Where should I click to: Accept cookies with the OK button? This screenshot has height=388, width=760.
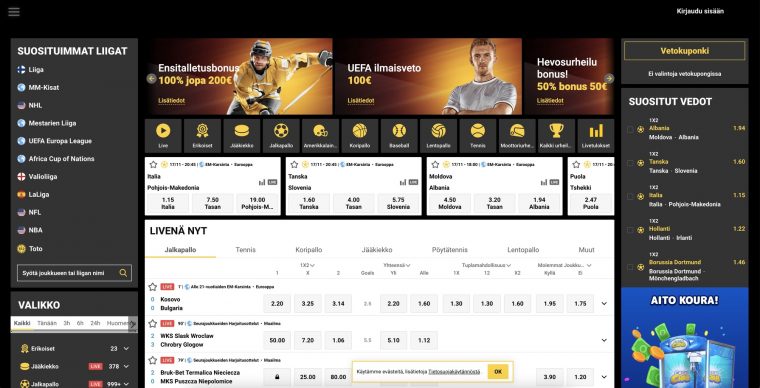tap(498, 372)
